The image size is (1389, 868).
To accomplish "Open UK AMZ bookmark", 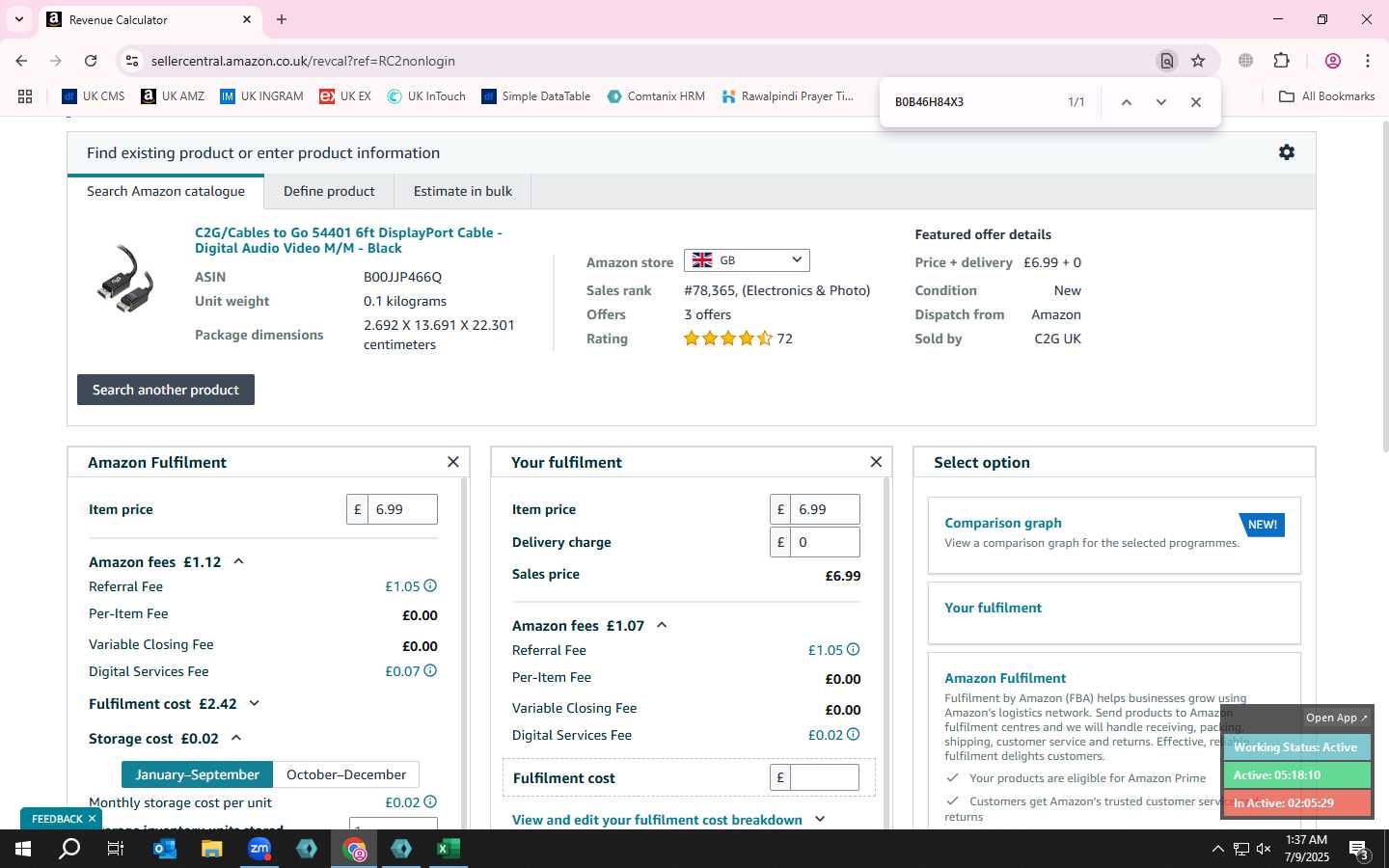I will point(173,96).
